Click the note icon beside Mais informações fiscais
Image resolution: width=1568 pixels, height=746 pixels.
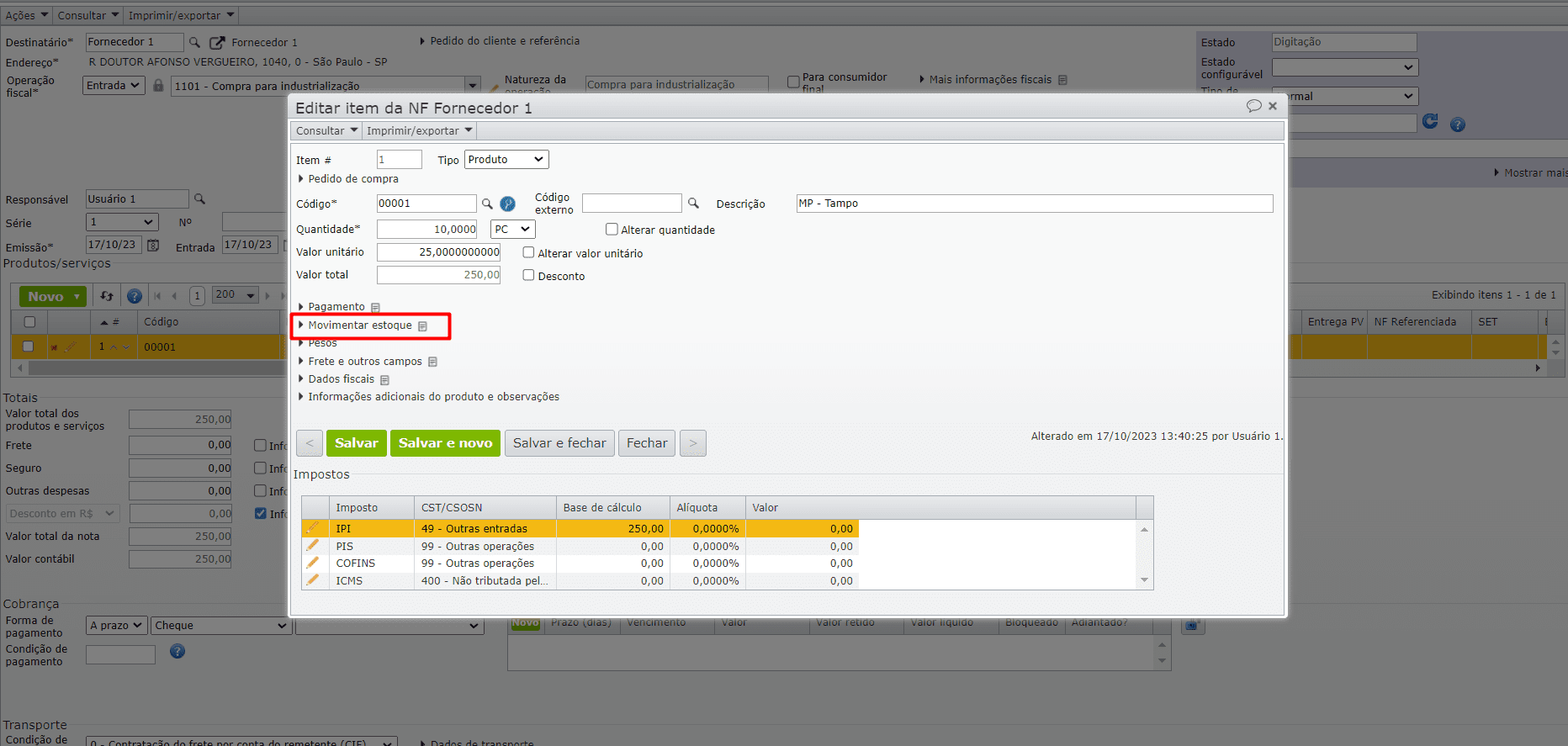point(1063,80)
